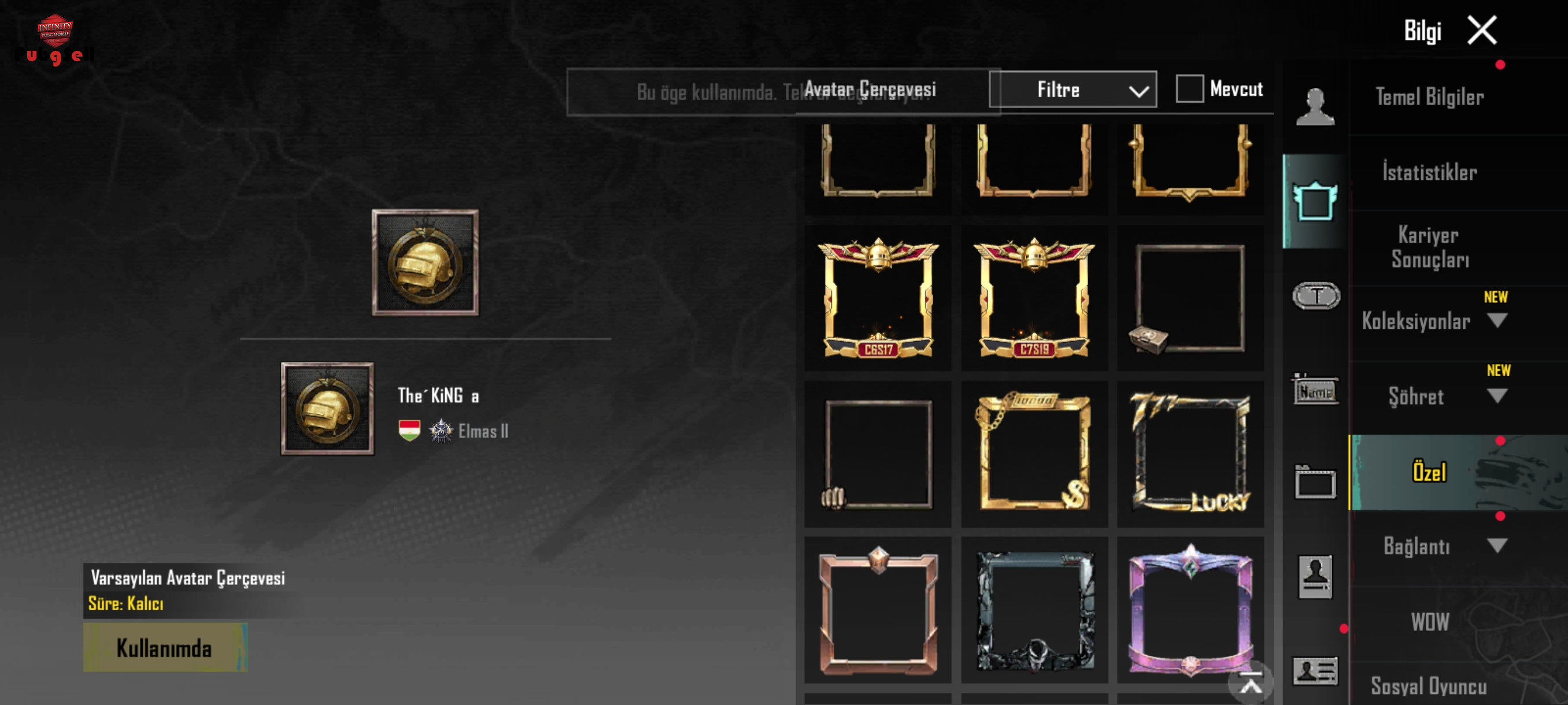Open the avatar silhouette icon in sidebar

[1315, 107]
